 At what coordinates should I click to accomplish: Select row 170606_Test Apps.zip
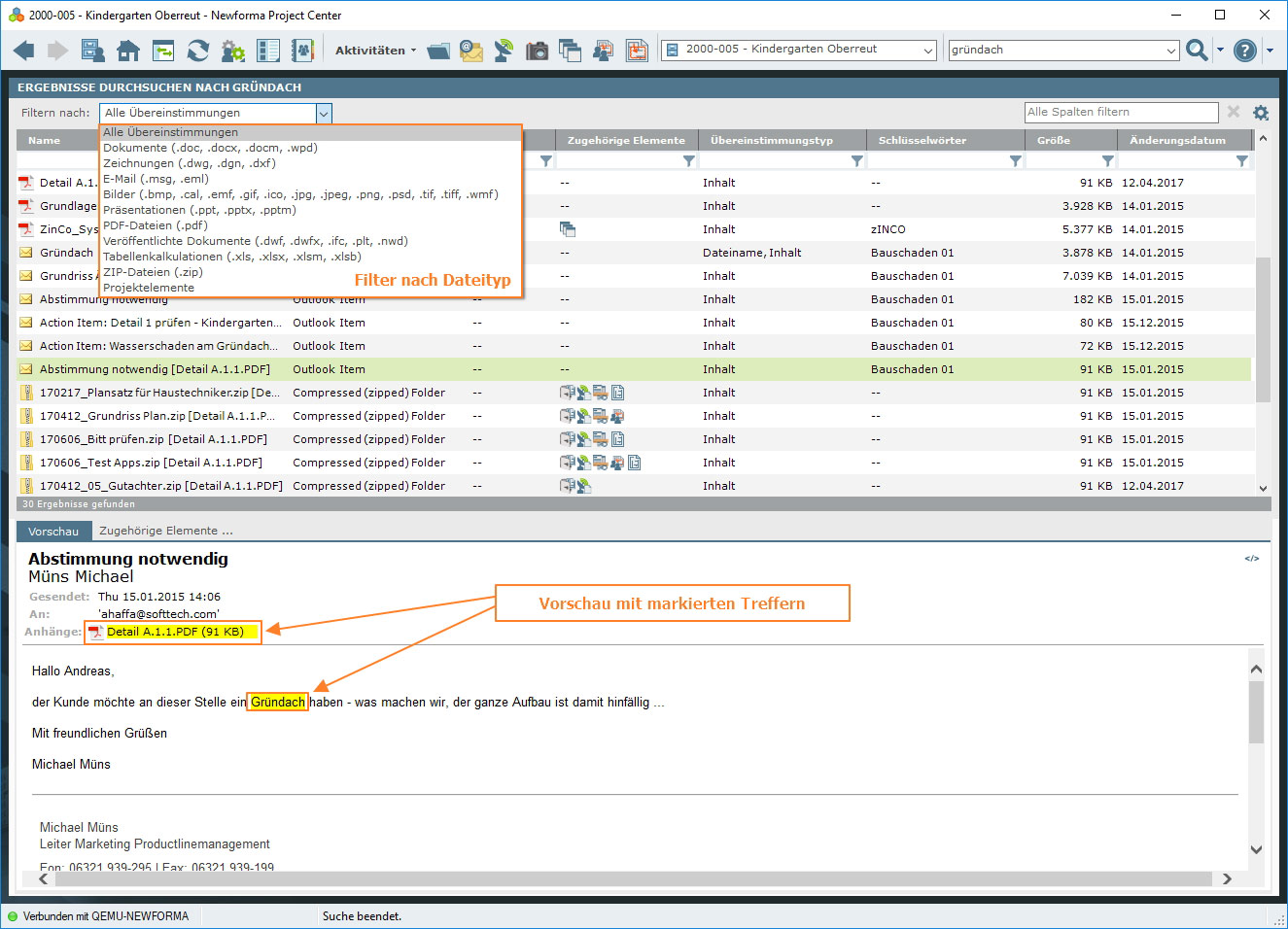(634, 463)
